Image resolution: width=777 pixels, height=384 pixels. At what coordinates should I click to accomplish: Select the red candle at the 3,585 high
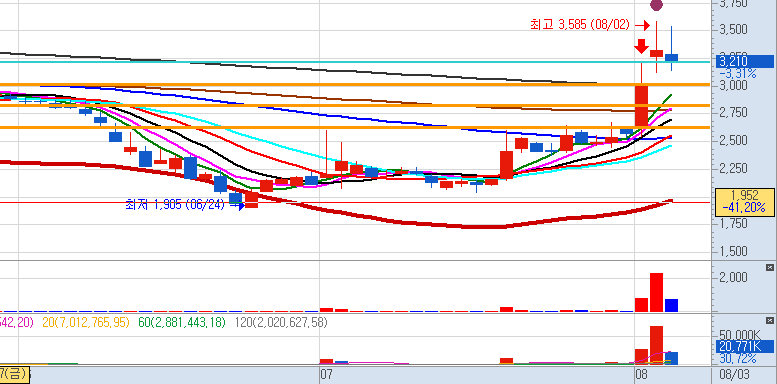(657, 54)
